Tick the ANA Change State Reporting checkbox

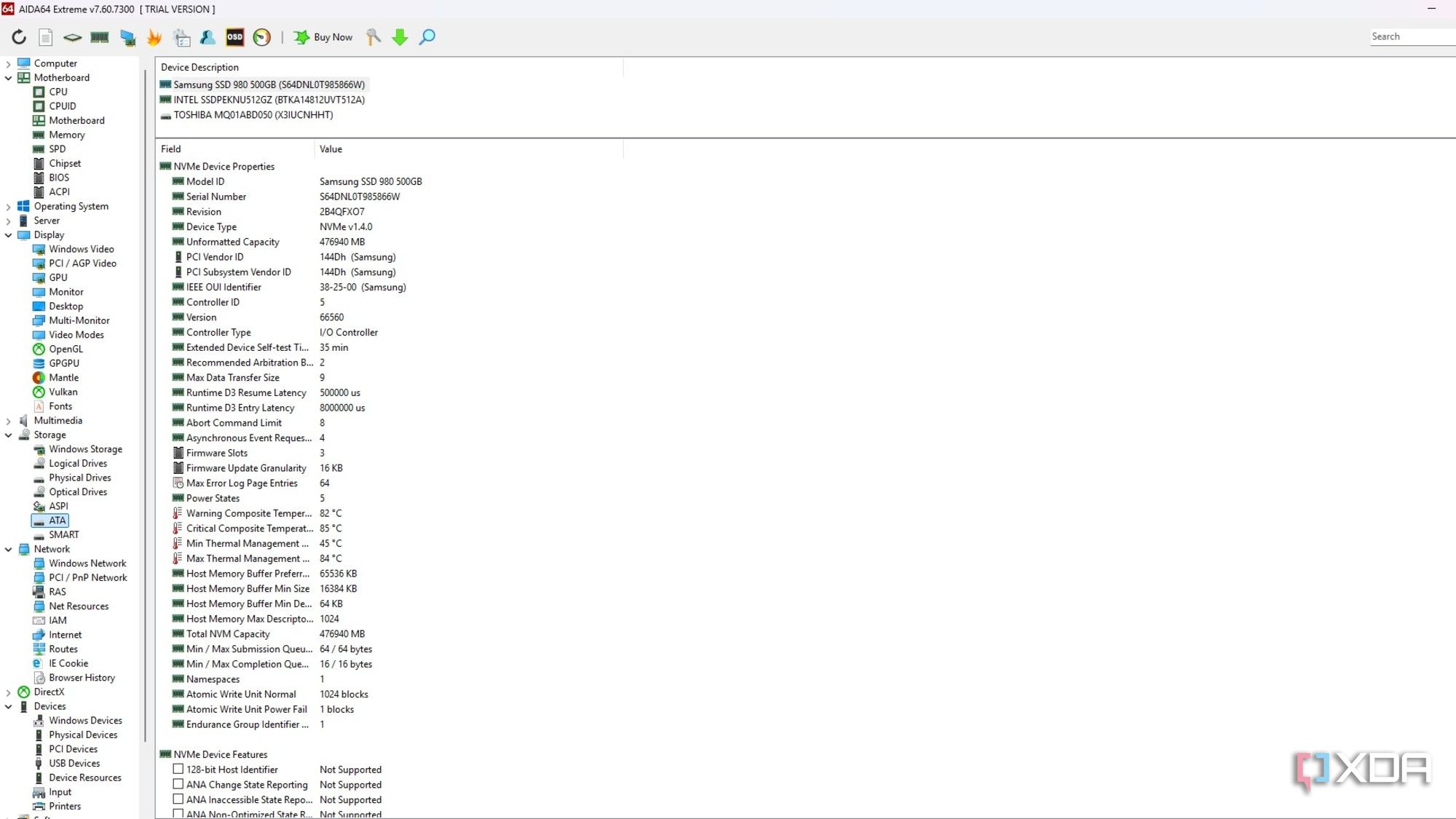point(178,784)
